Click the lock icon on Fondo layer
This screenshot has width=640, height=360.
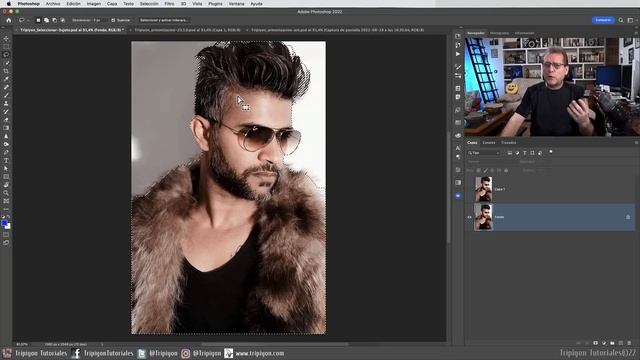click(x=628, y=217)
